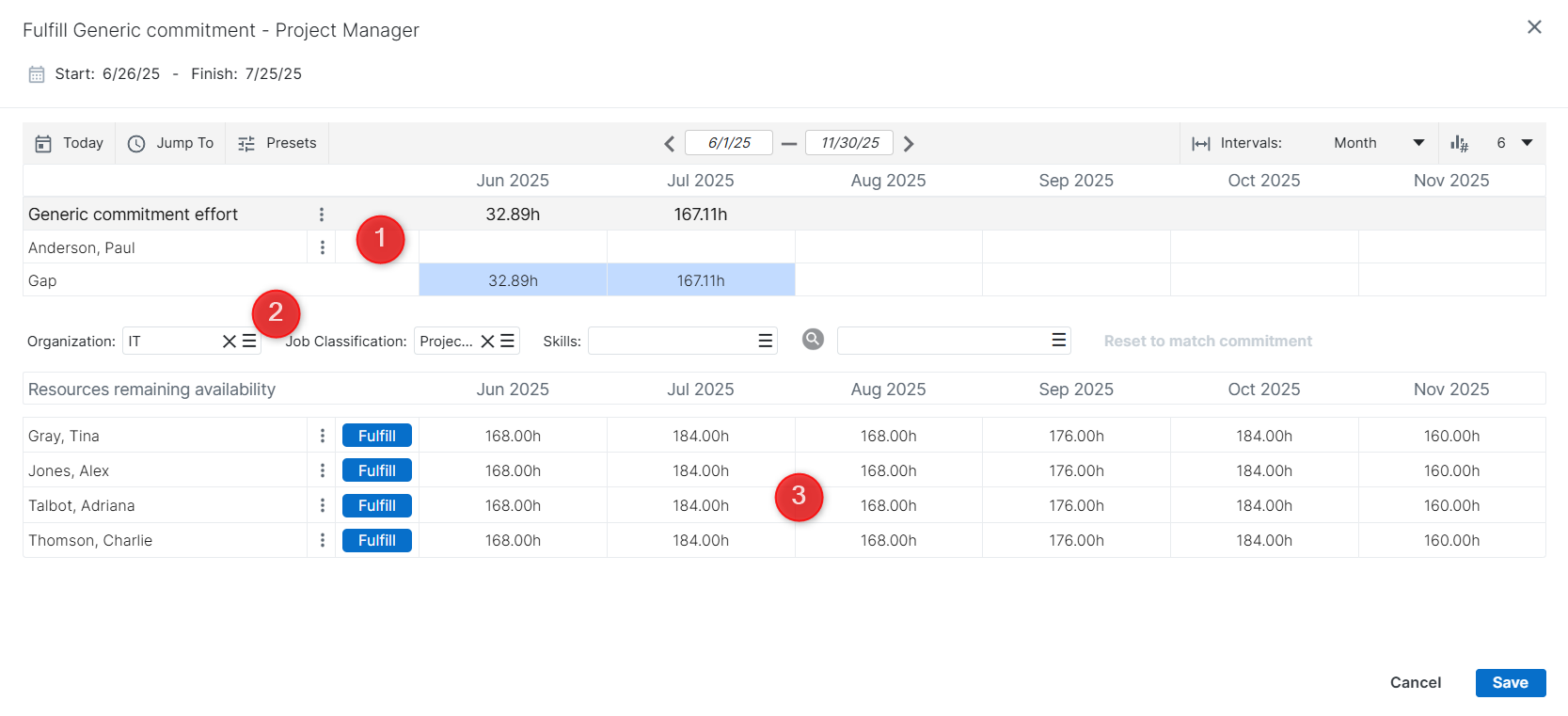Clear the Job Classification filter
The width and height of the screenshot is (1568, 716).
pyautogui.click(x=487, y=342)
